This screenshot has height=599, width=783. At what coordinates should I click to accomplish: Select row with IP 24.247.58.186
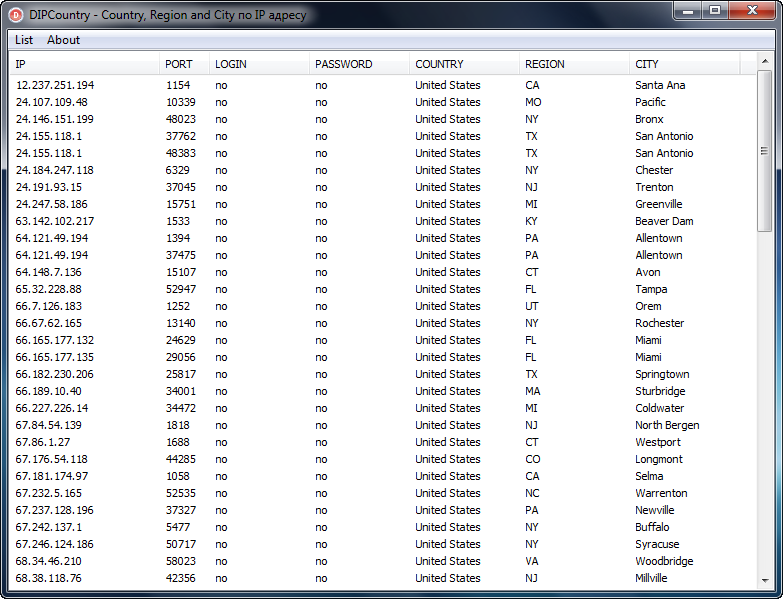tap(383, 204)
